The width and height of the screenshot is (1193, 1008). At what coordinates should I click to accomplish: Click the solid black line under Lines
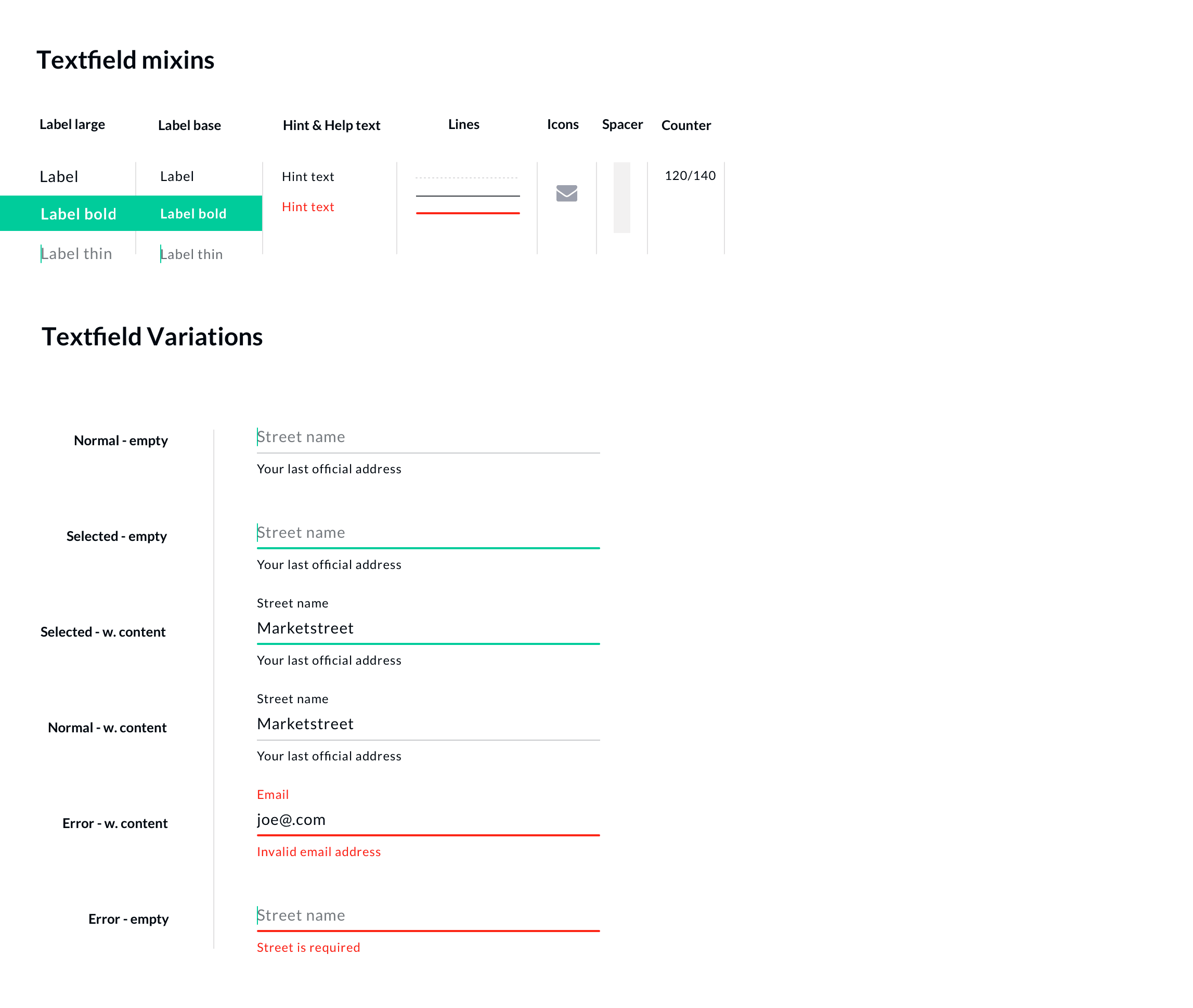tap(468, 195)
